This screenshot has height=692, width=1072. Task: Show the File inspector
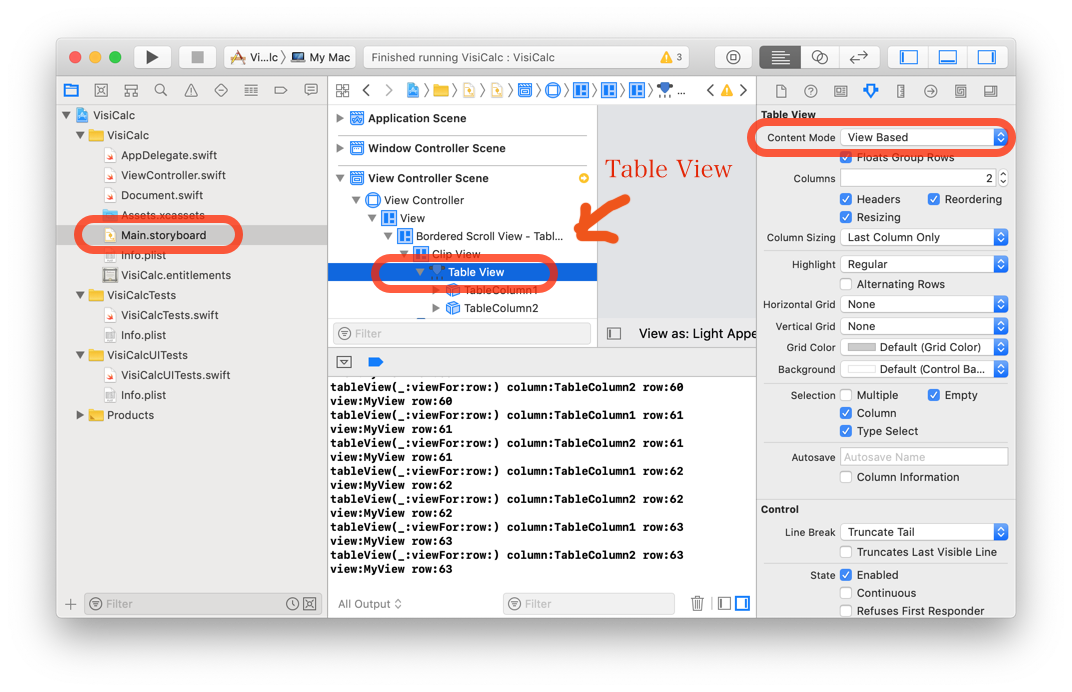pyautogui.click(x=781, y=91)
